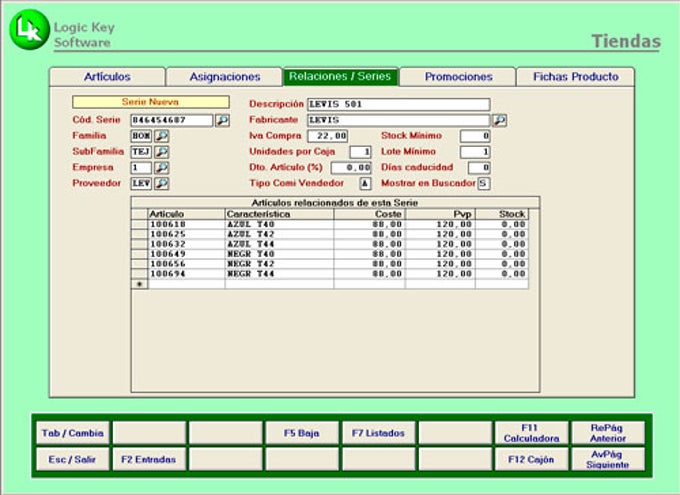Screen dimensions: 680x495
Task: Click the AZUL T44 characteristic cell
Action: pos(279,244)
